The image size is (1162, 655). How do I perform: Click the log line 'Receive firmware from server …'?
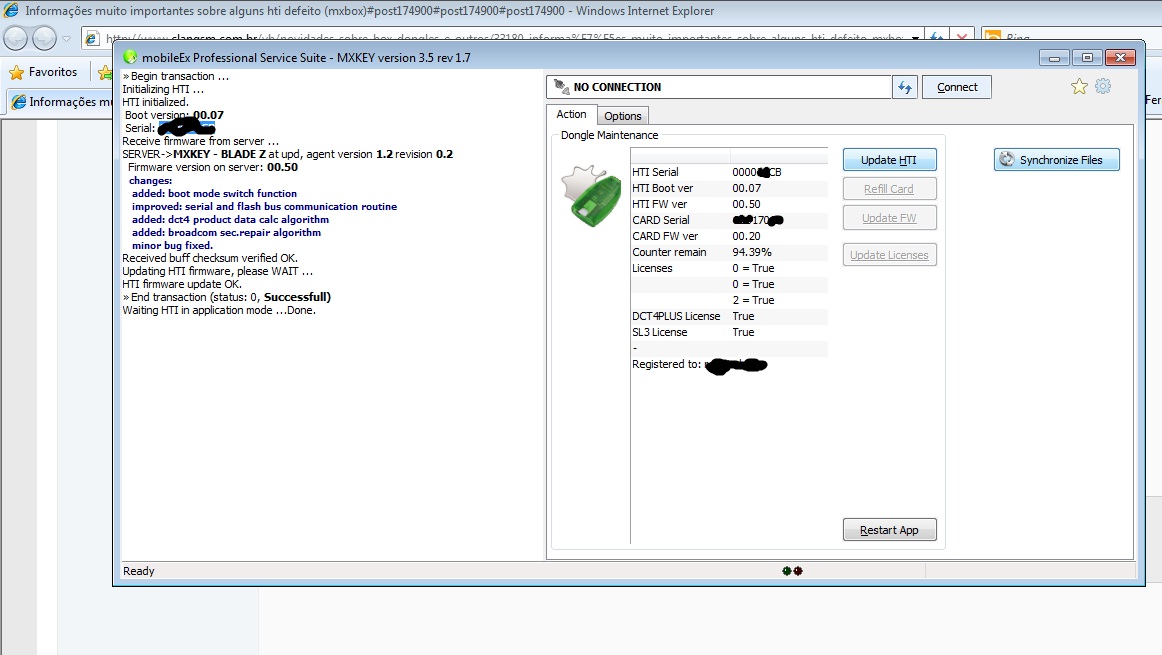click(201, 142)
